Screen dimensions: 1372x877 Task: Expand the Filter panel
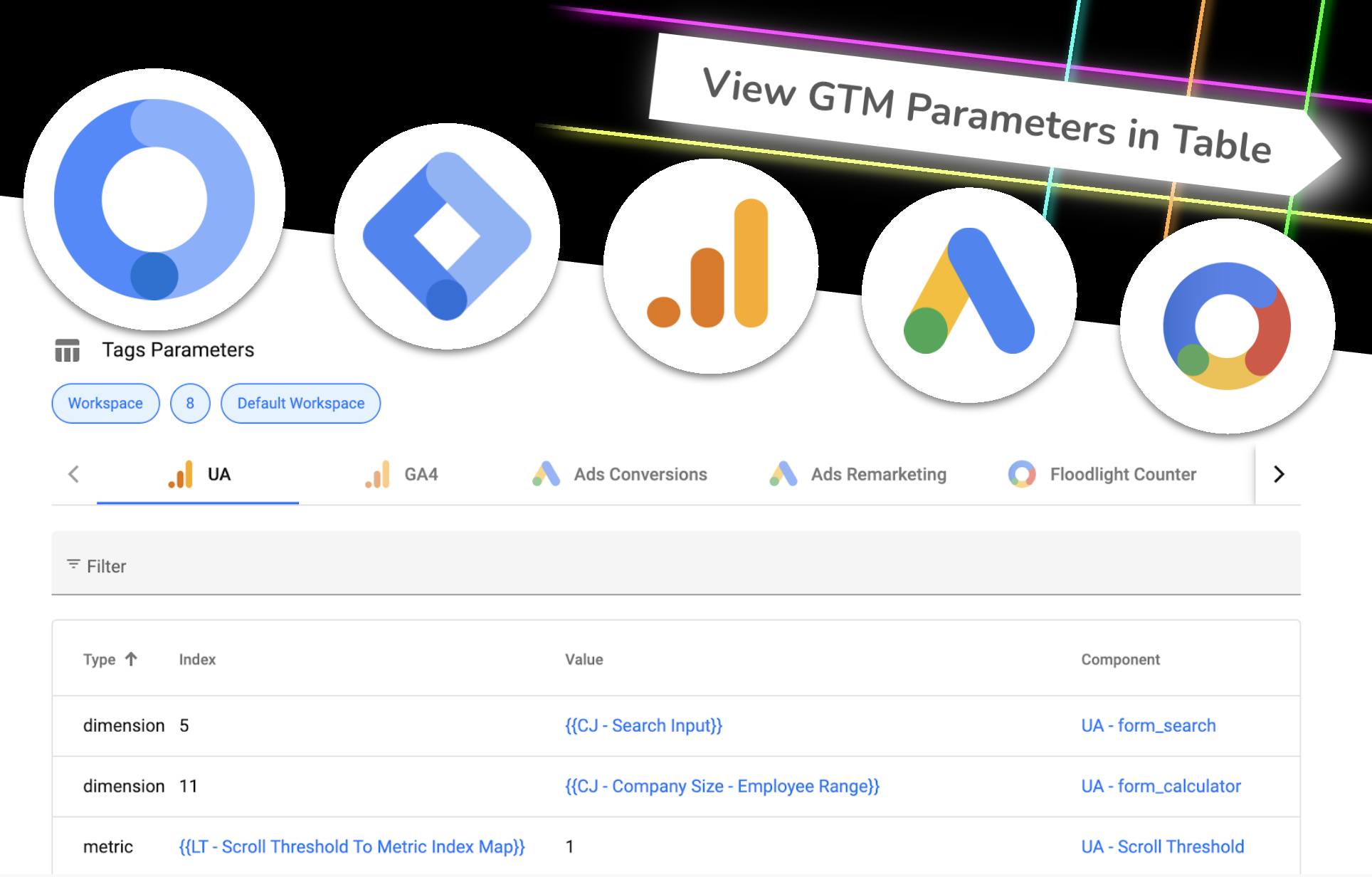pyautogui.click(x=102, y=565)
